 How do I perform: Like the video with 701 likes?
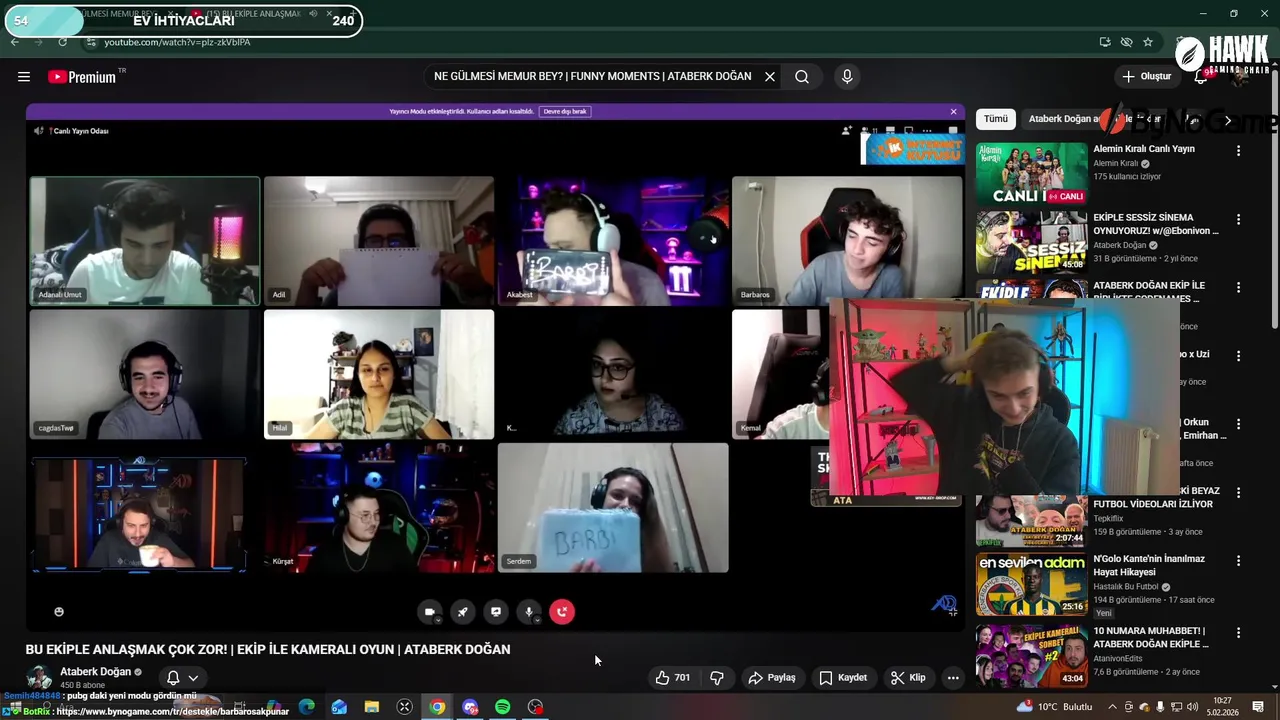tap(672, 678)
